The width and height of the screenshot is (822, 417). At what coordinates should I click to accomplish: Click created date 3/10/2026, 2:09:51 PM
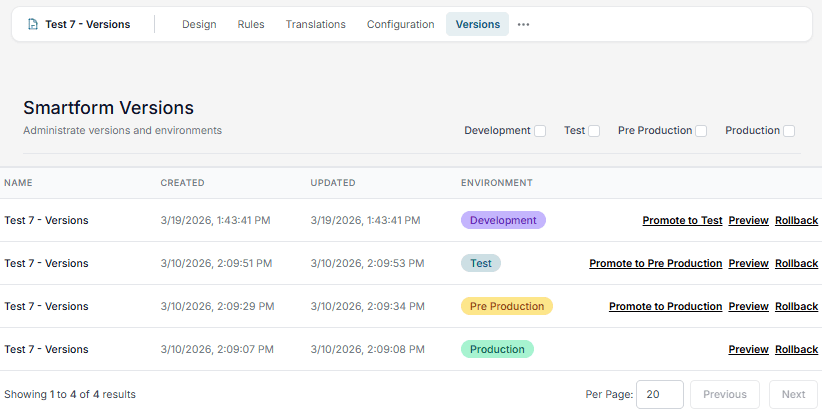[216, 263]
